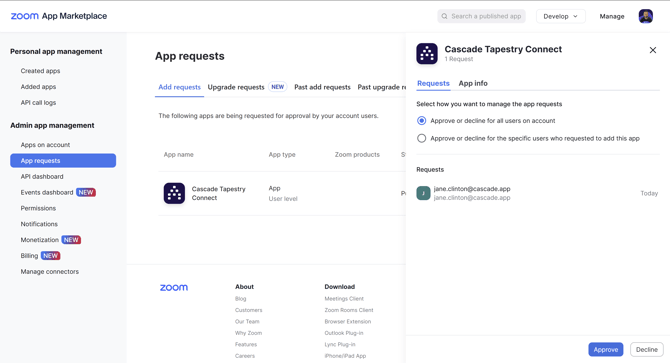Viewport: 670px width, 363px height.
Task: Select approve or decline for specific users
Action: point(421,138)
